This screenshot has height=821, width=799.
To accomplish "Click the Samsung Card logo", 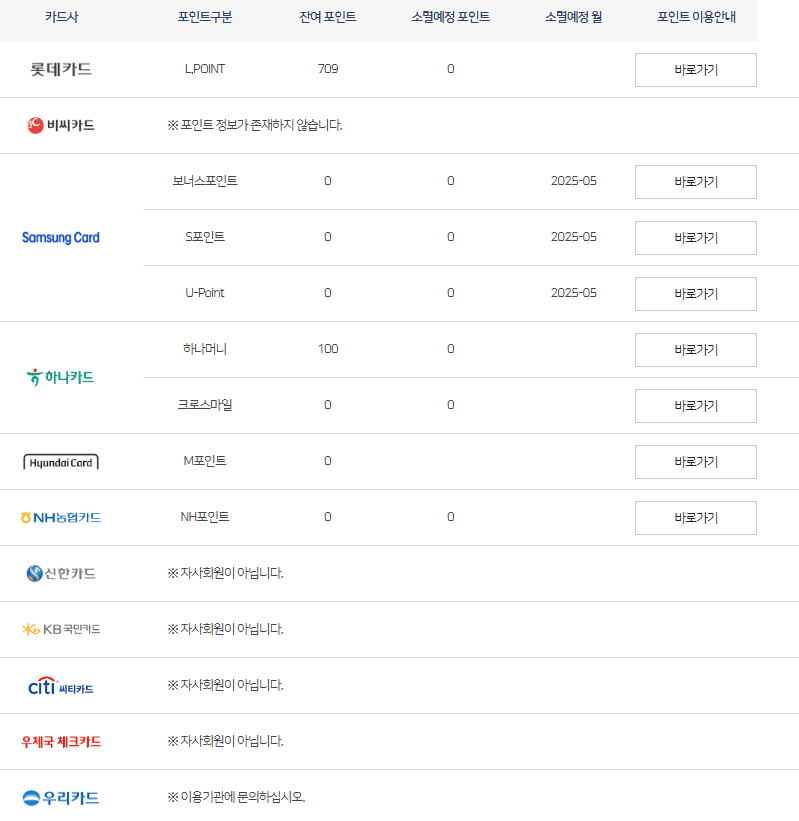I will 61,238.
